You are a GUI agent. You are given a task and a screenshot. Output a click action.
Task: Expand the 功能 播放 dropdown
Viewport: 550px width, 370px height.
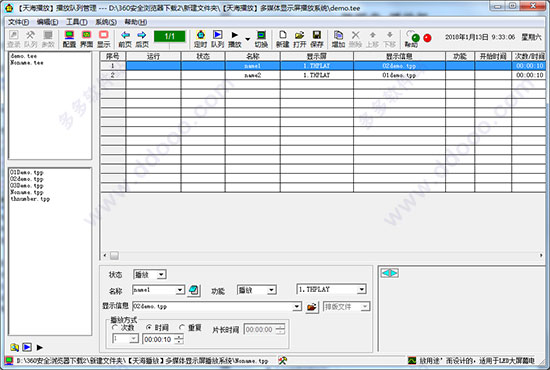(x=271, y=290)
